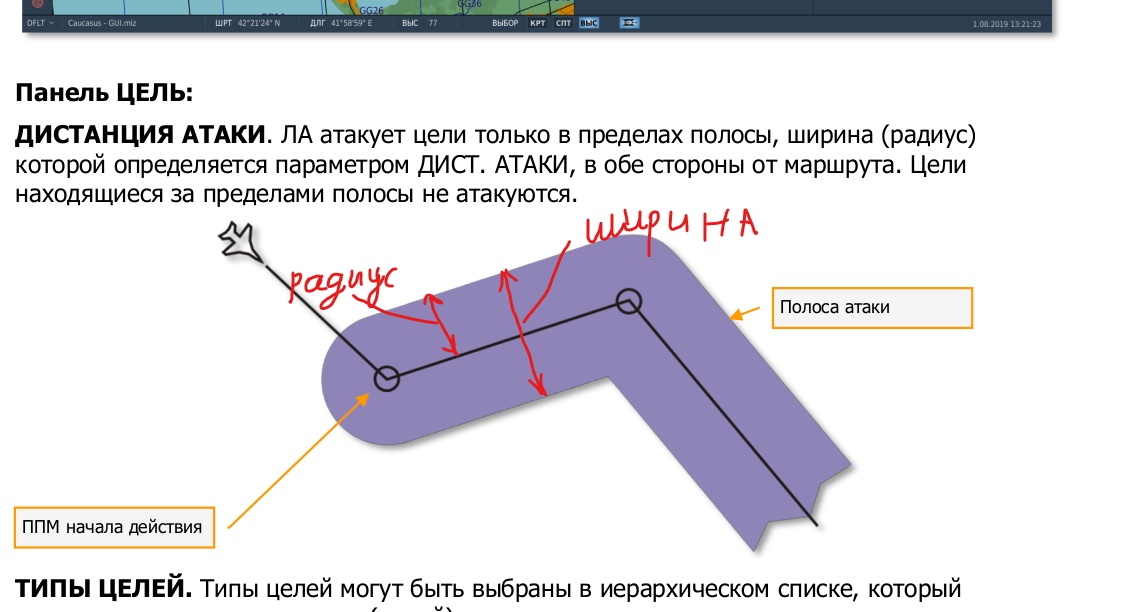
Task: Click the latitude value 42°21'24" N
Action: [258, 23]
